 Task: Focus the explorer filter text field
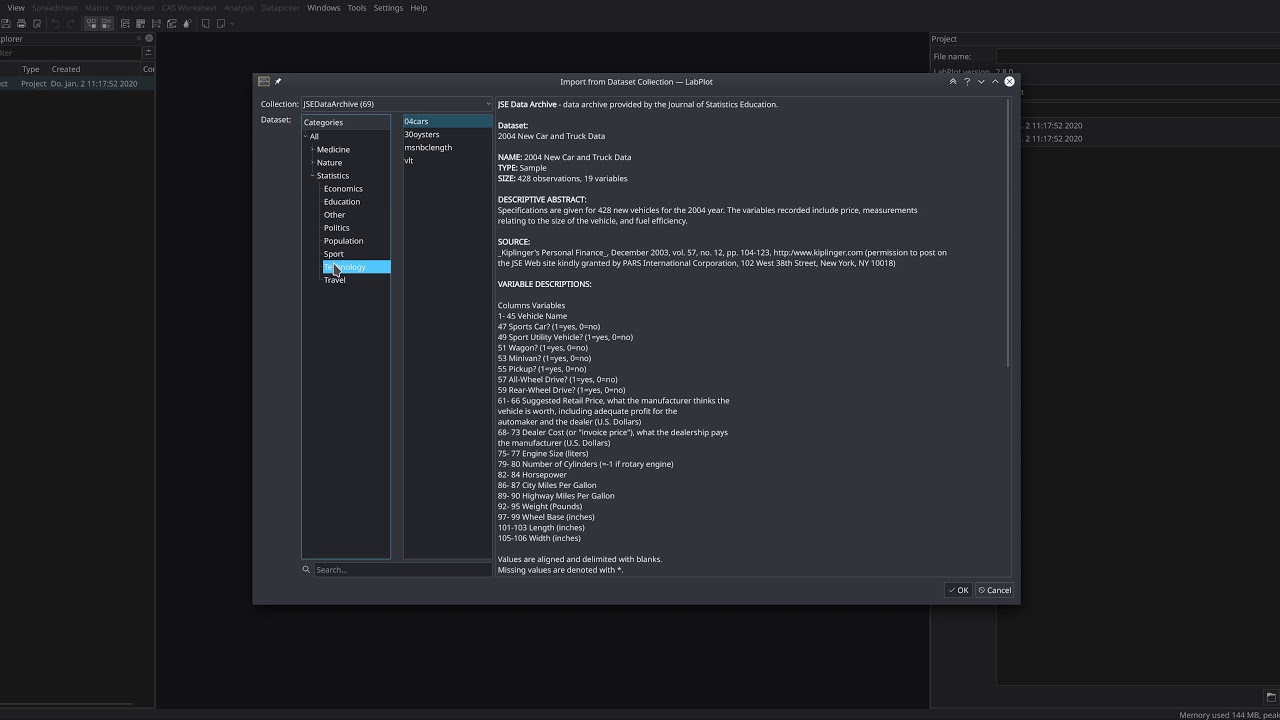[70, 52]
